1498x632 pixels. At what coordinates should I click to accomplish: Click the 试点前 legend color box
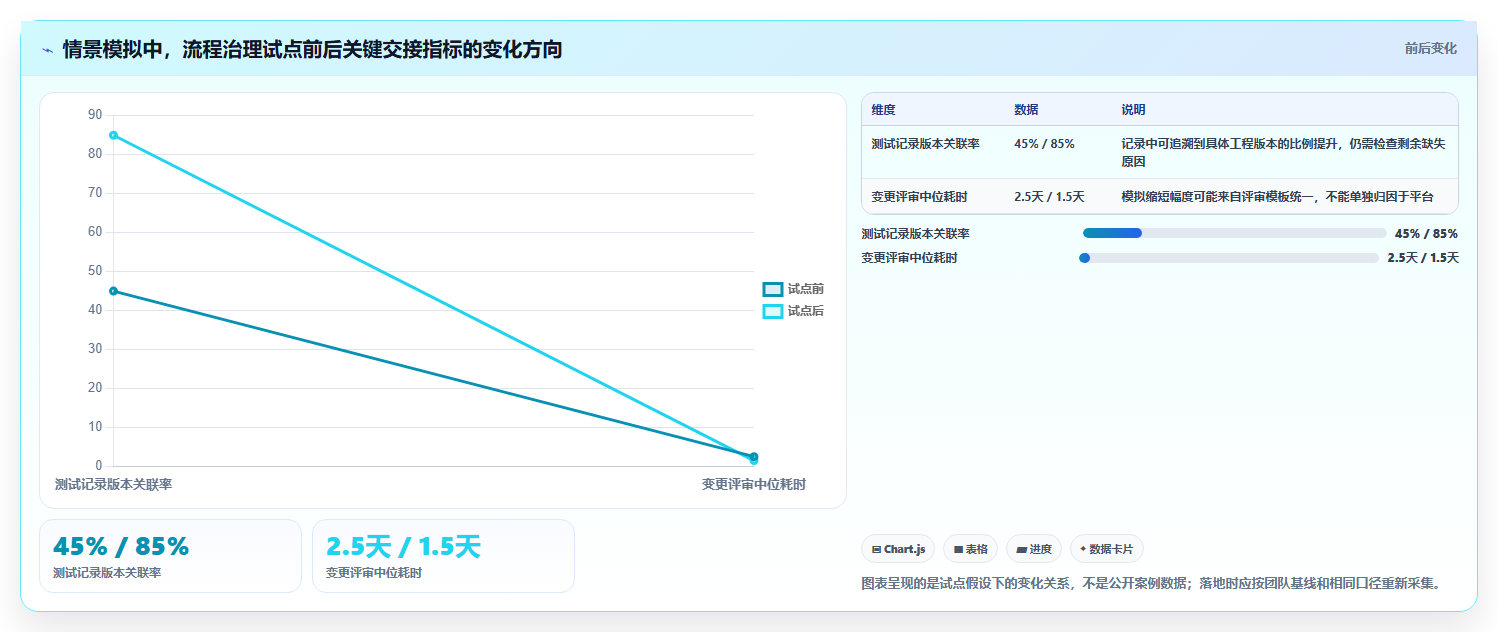772,289
